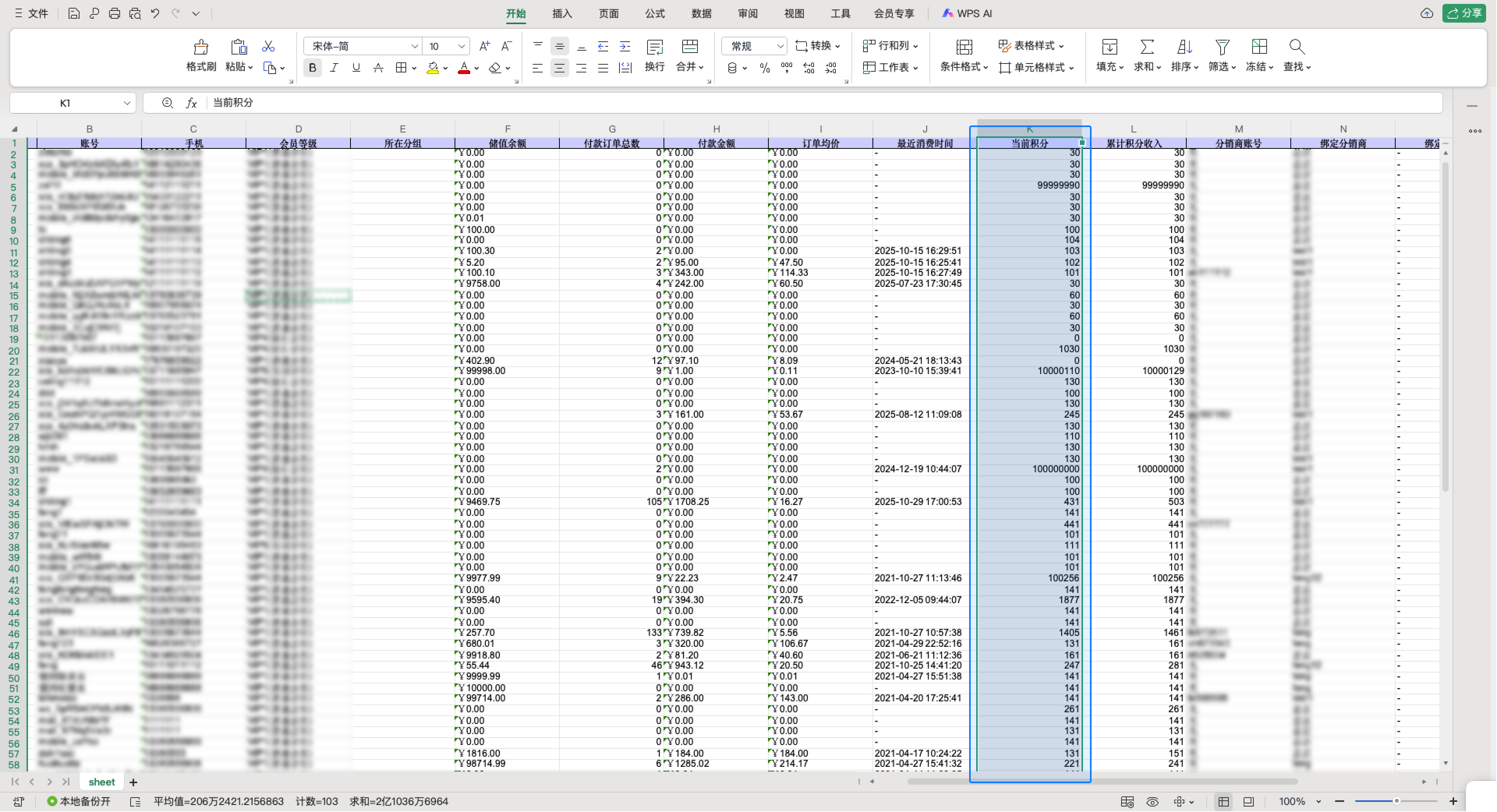
Task: Open the Conditional Formatting (条件格式) tool
Action: tap(964, 47)
